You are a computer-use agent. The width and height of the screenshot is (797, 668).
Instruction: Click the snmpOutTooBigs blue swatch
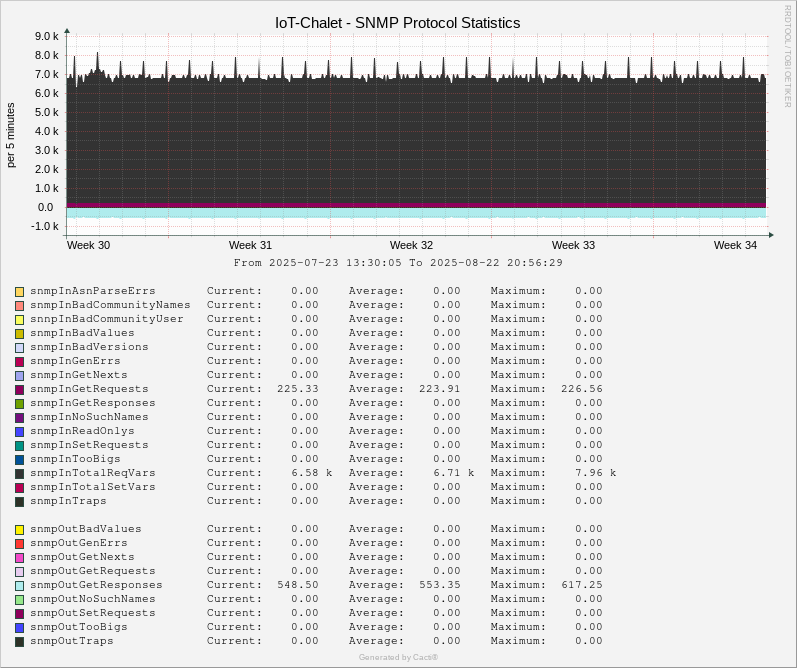coord(19,628)
